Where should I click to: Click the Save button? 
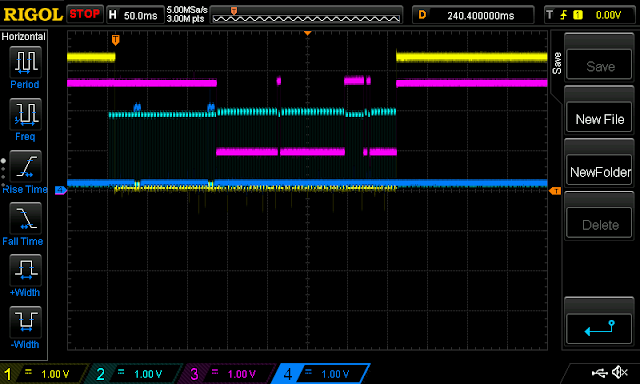click(599, 64)
